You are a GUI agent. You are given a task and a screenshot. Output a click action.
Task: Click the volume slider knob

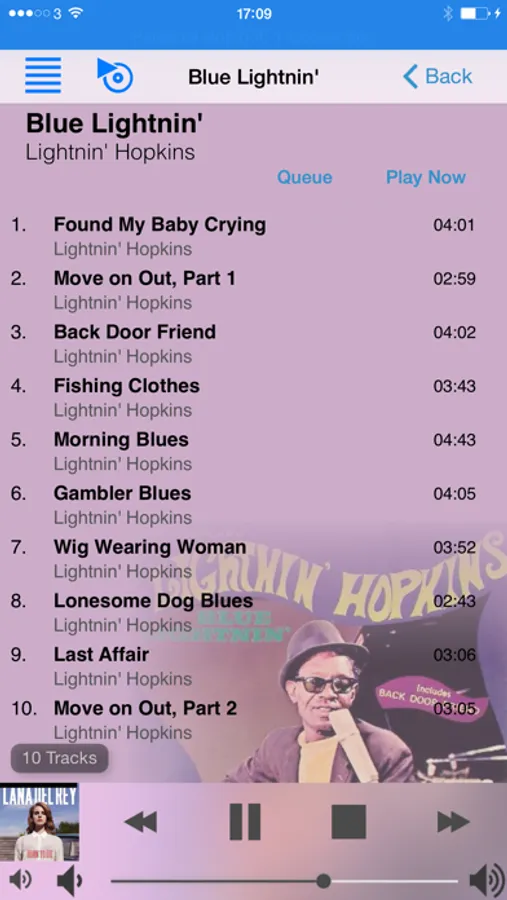point(323,880)
